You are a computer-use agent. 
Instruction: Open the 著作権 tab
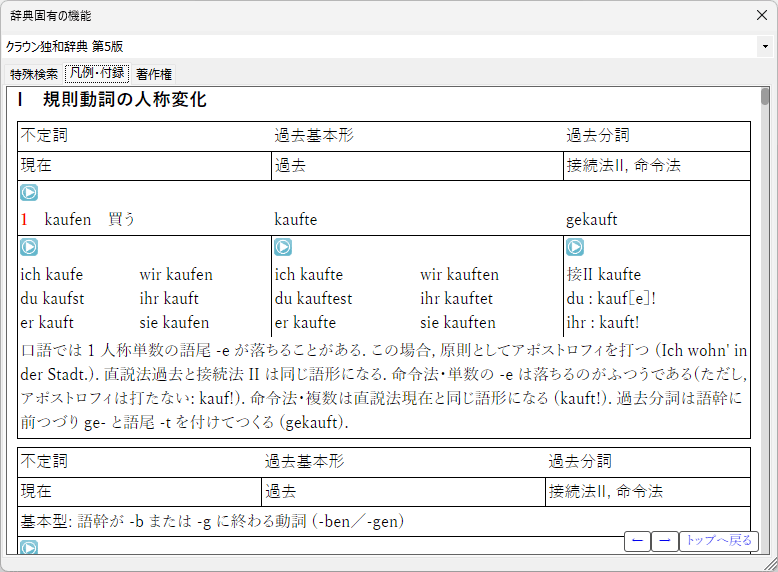(x=154, y=74)
